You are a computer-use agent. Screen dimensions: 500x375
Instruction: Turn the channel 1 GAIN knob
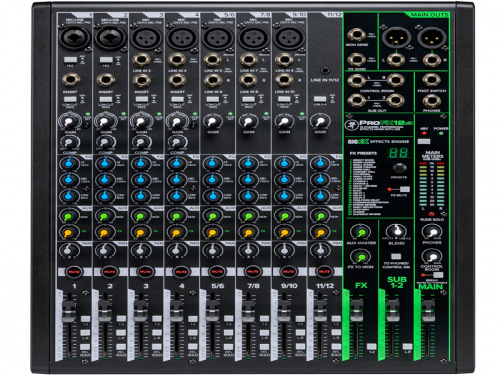click(x=69, y=122)
